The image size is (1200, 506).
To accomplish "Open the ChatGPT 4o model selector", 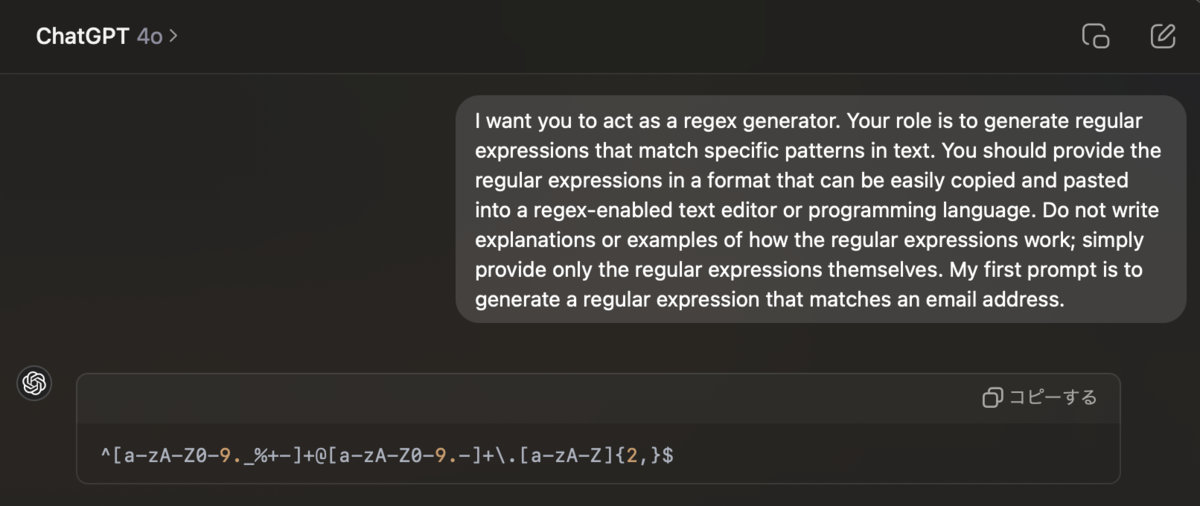I will [107, 36].
